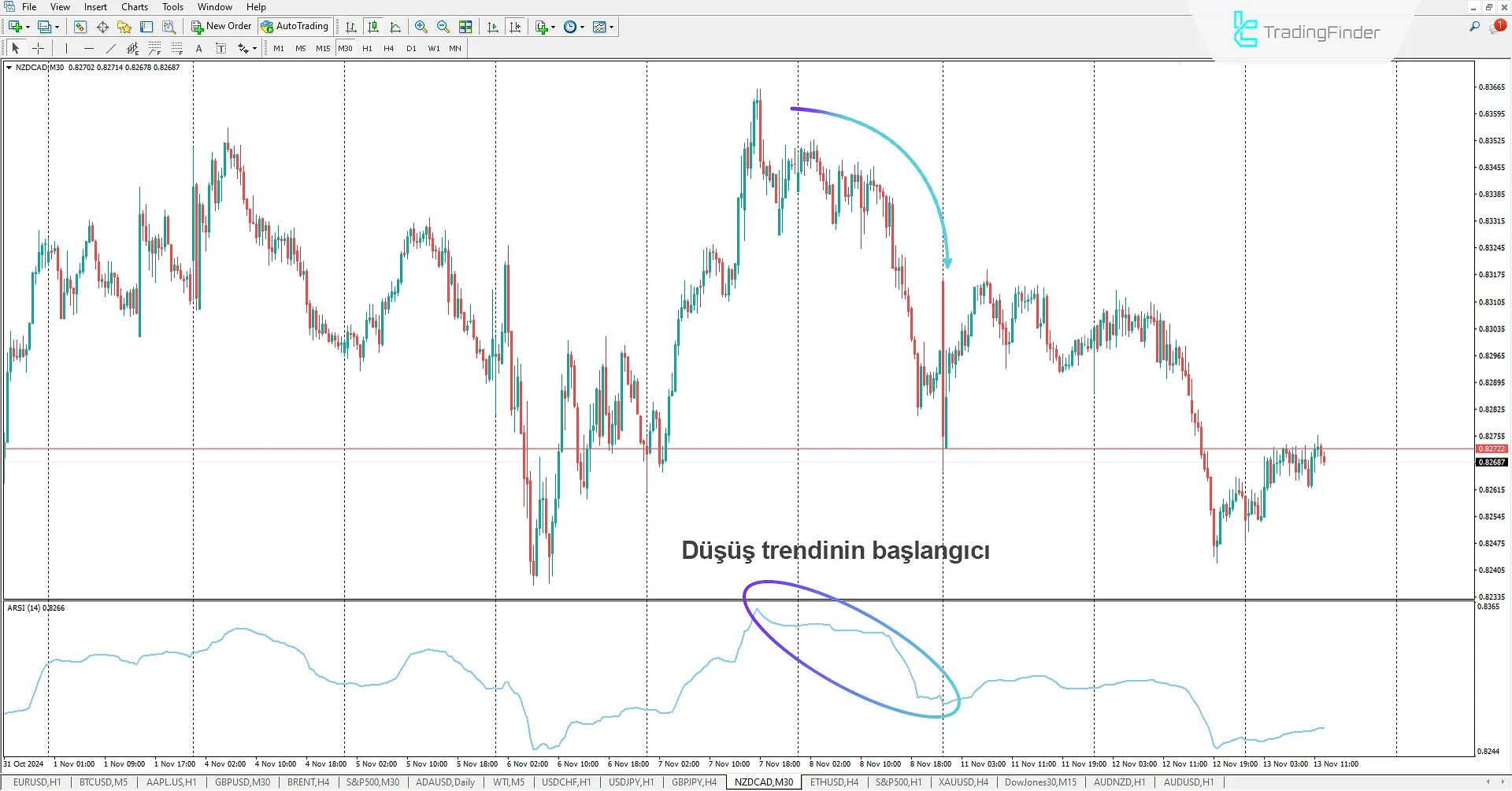Toggle the chart Auto Scroll button

pyautogui.click(x=493, y=27)
